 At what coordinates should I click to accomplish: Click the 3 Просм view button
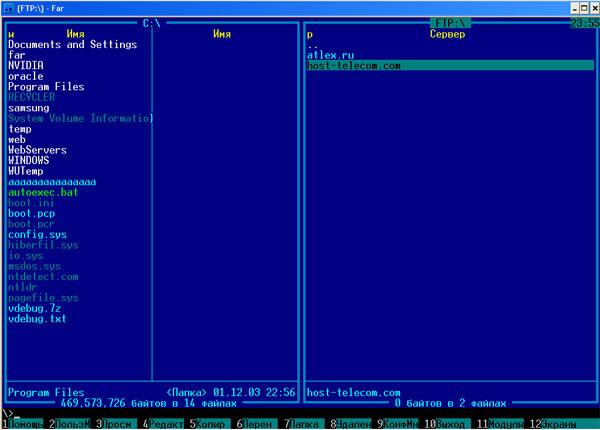[x=116, y=424]
